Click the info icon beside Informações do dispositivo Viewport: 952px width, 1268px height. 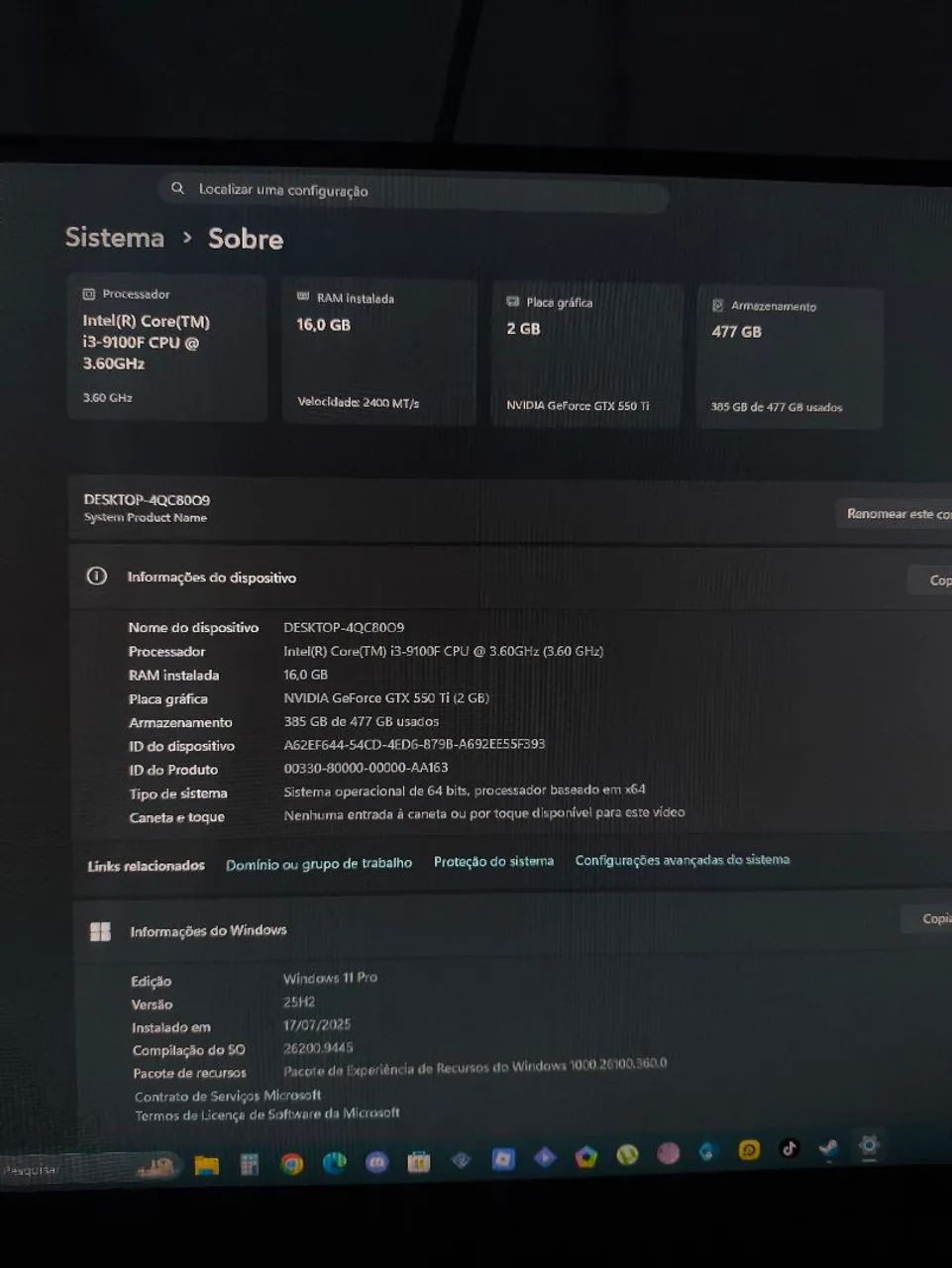coord(97,576)
